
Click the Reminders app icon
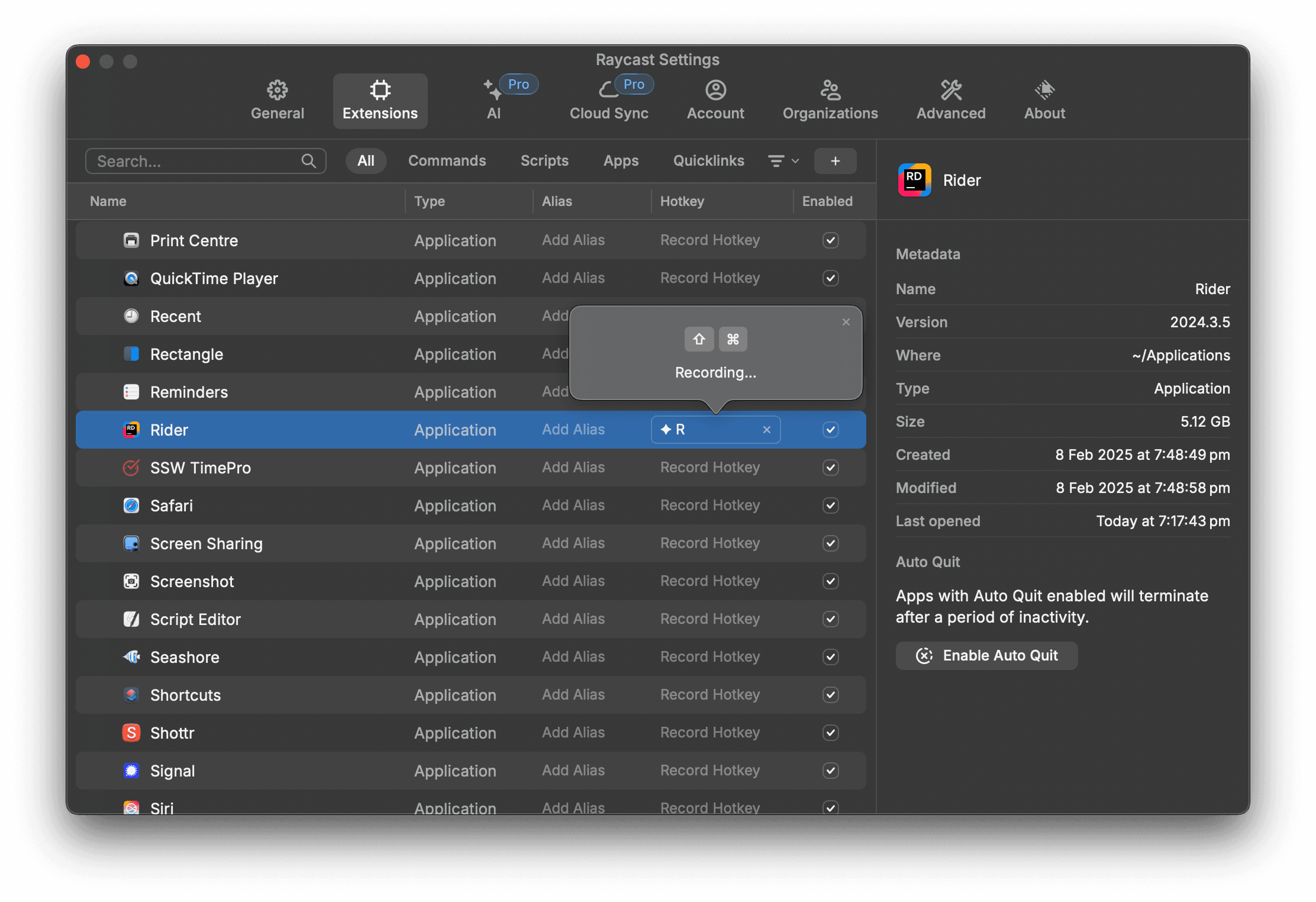[131, 392]
